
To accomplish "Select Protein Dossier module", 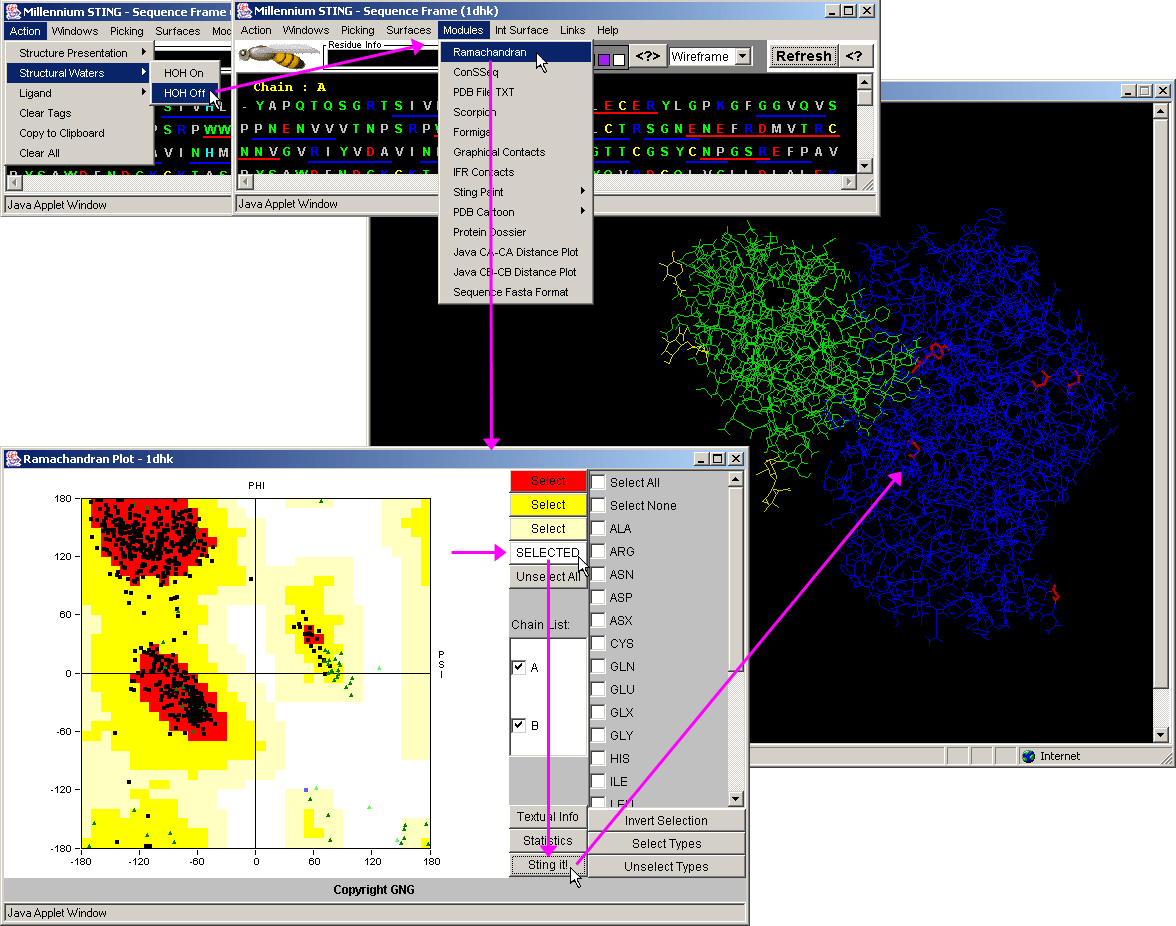I will (x=516, y=232).
